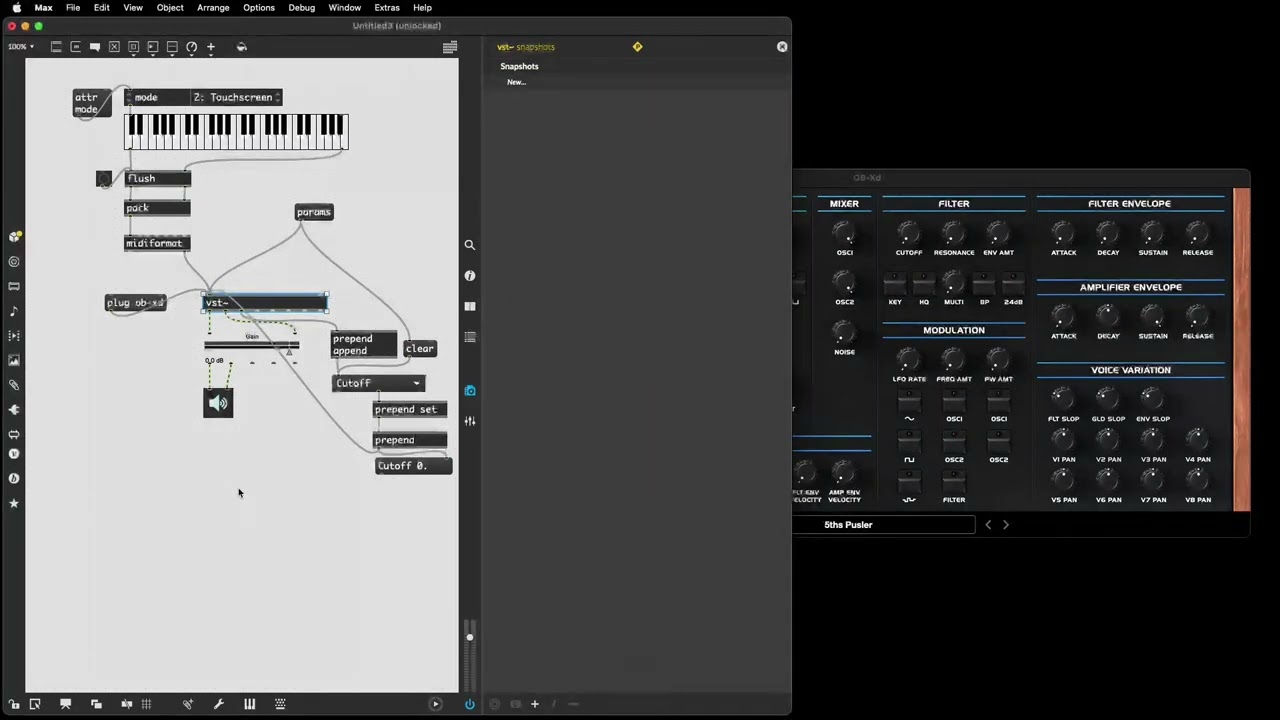Open the parameters mixer sliders icon
This screenshot has width=1280, height=720.
pos(470,421)
